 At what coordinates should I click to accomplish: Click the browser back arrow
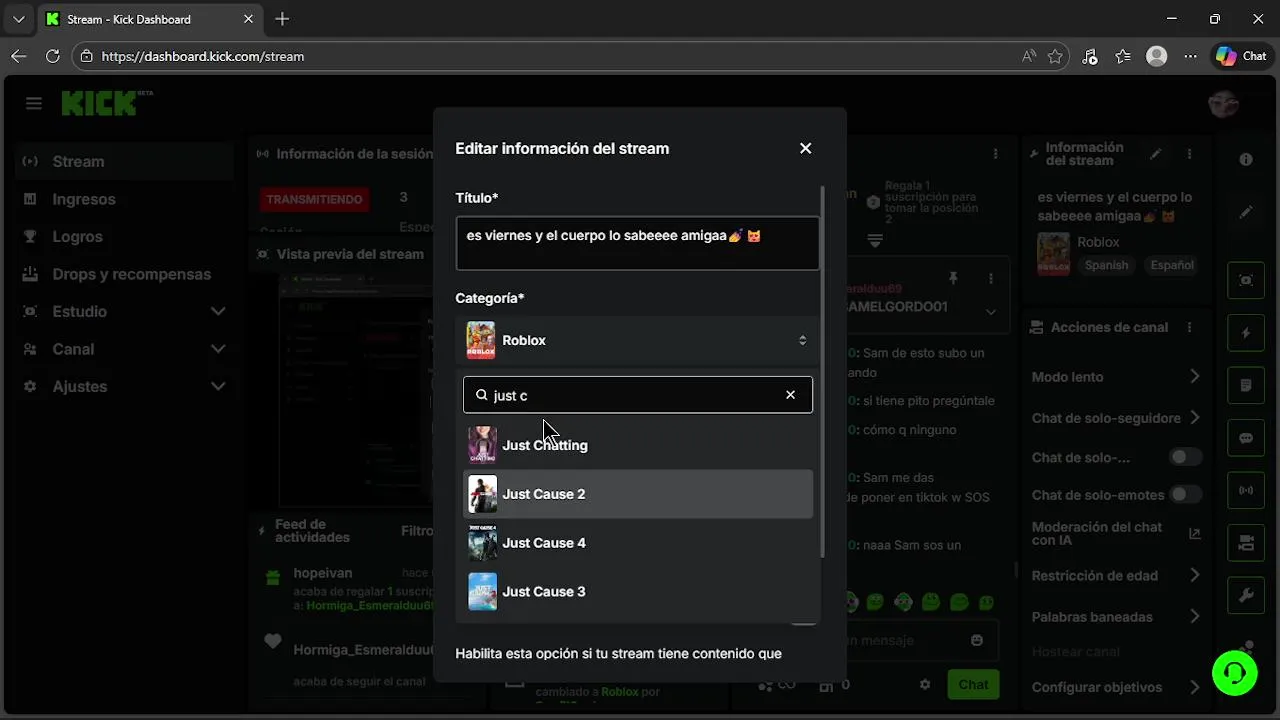[x=18, y=56]
